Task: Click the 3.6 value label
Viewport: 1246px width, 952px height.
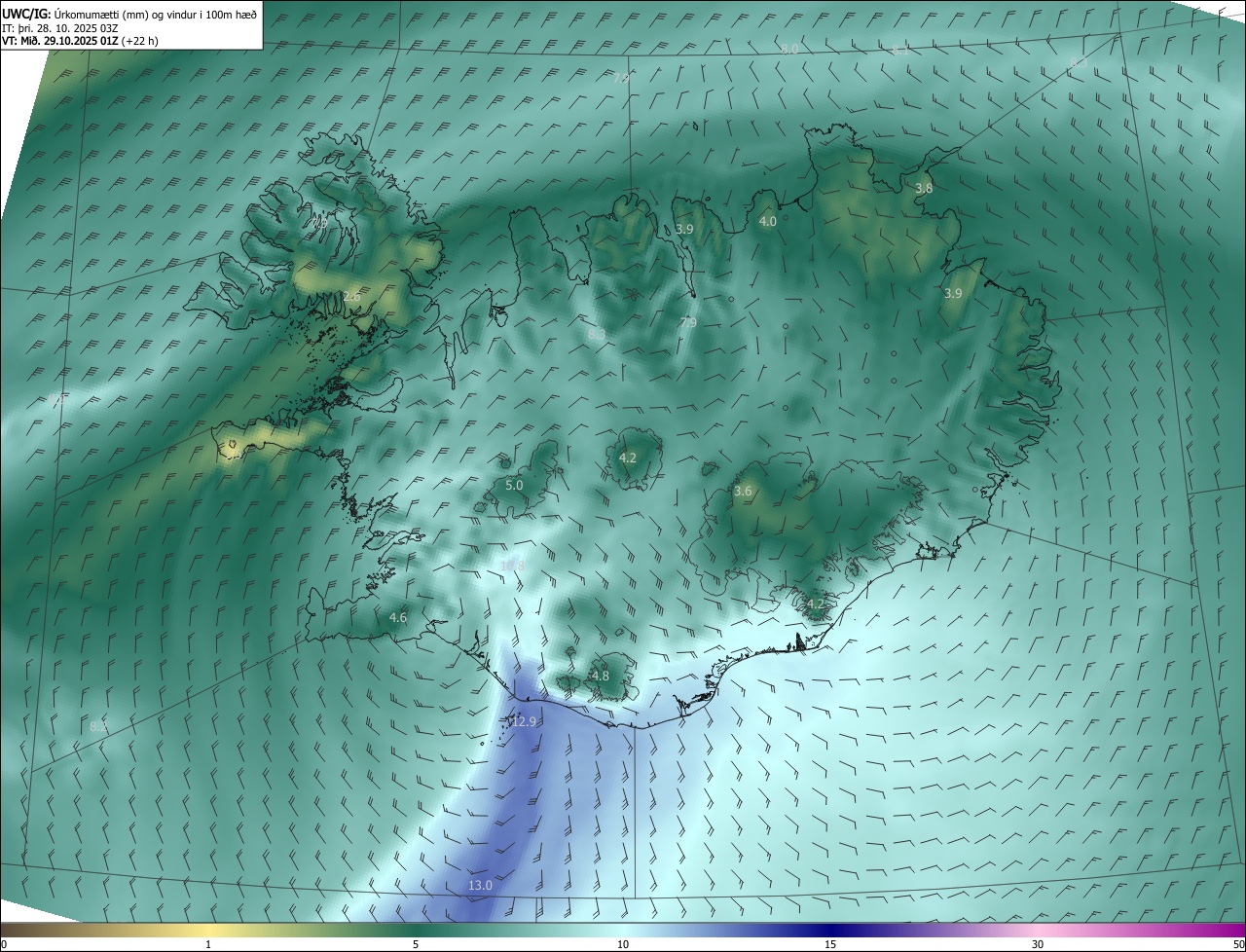Action: (x=743, y=492)
